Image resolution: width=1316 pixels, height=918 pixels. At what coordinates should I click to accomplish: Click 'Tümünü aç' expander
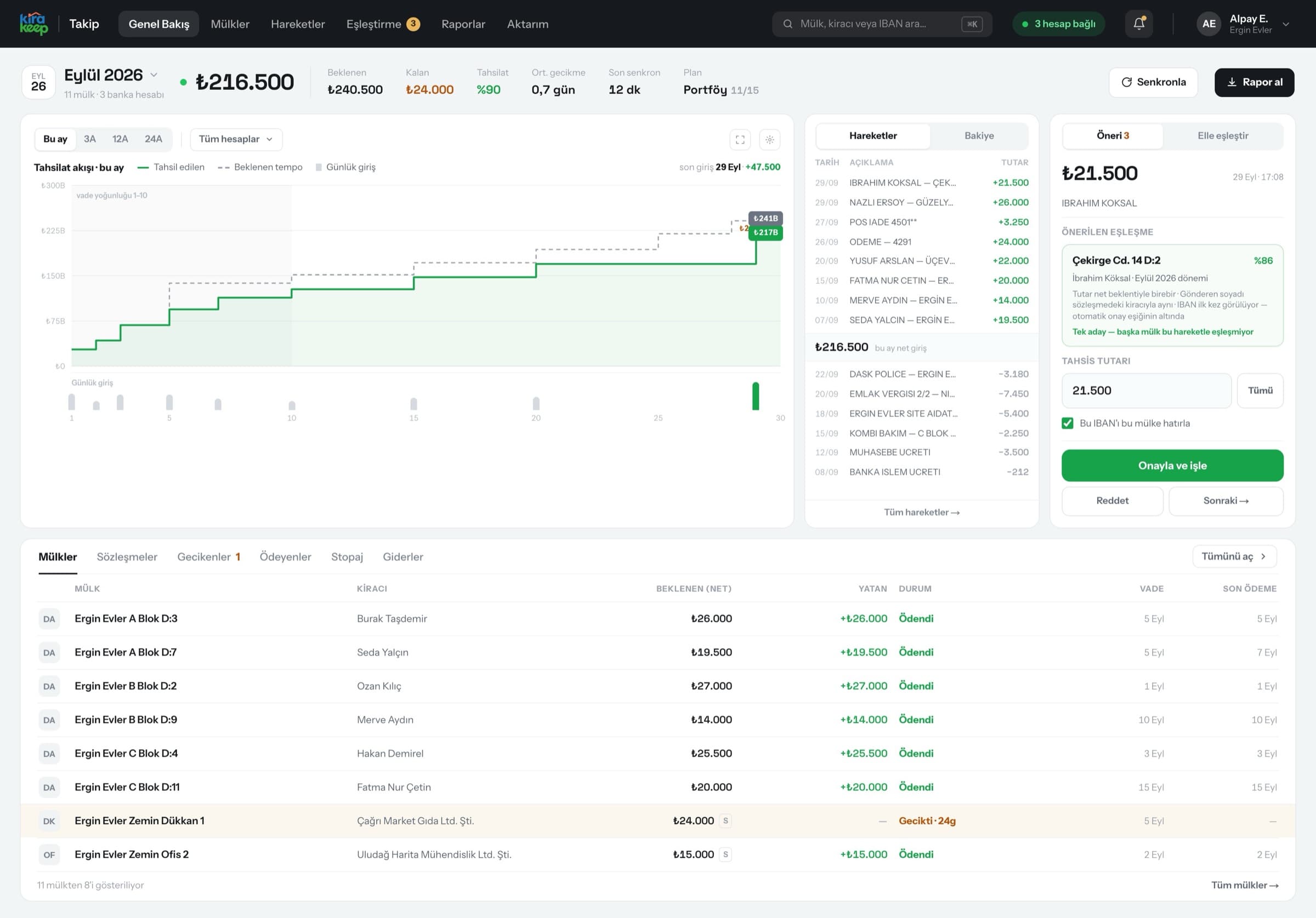pos(1234,556)
